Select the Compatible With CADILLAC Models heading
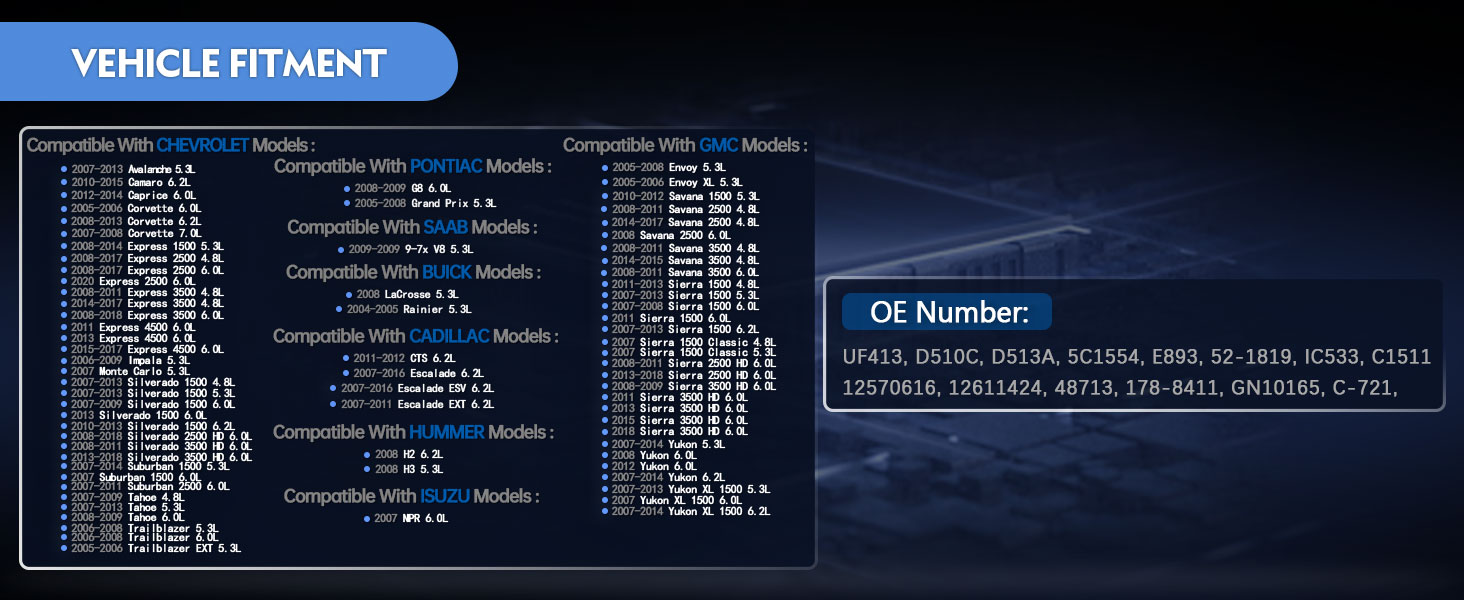 (415, 336)
